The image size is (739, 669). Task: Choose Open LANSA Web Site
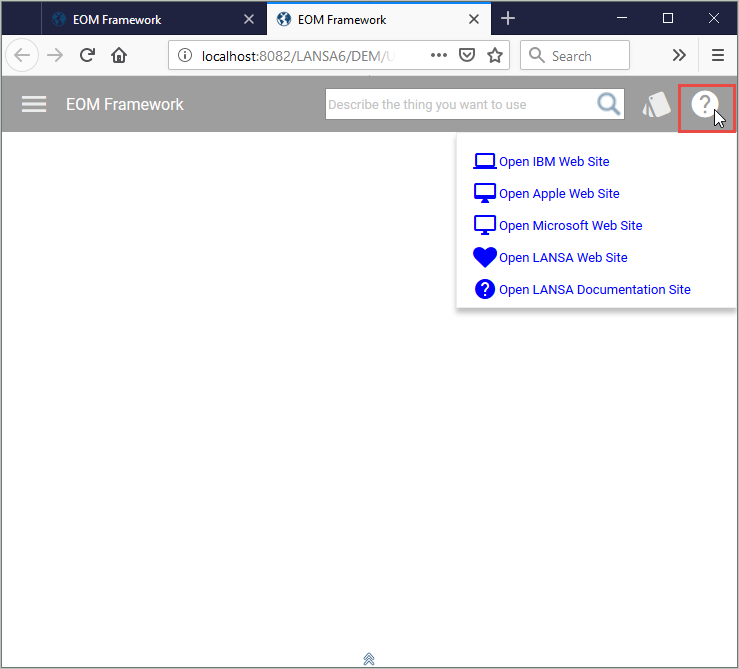[563, 258]
